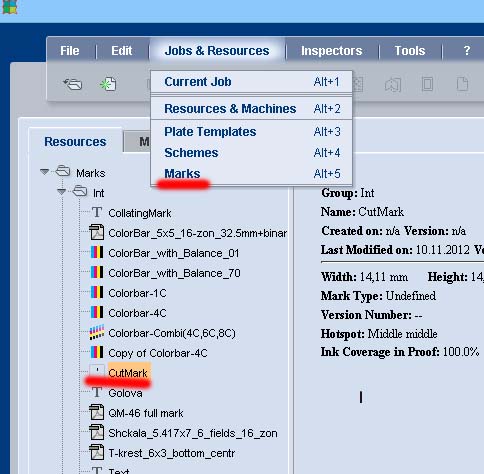Open the Inspectors menu

click(x=331, y=51)
